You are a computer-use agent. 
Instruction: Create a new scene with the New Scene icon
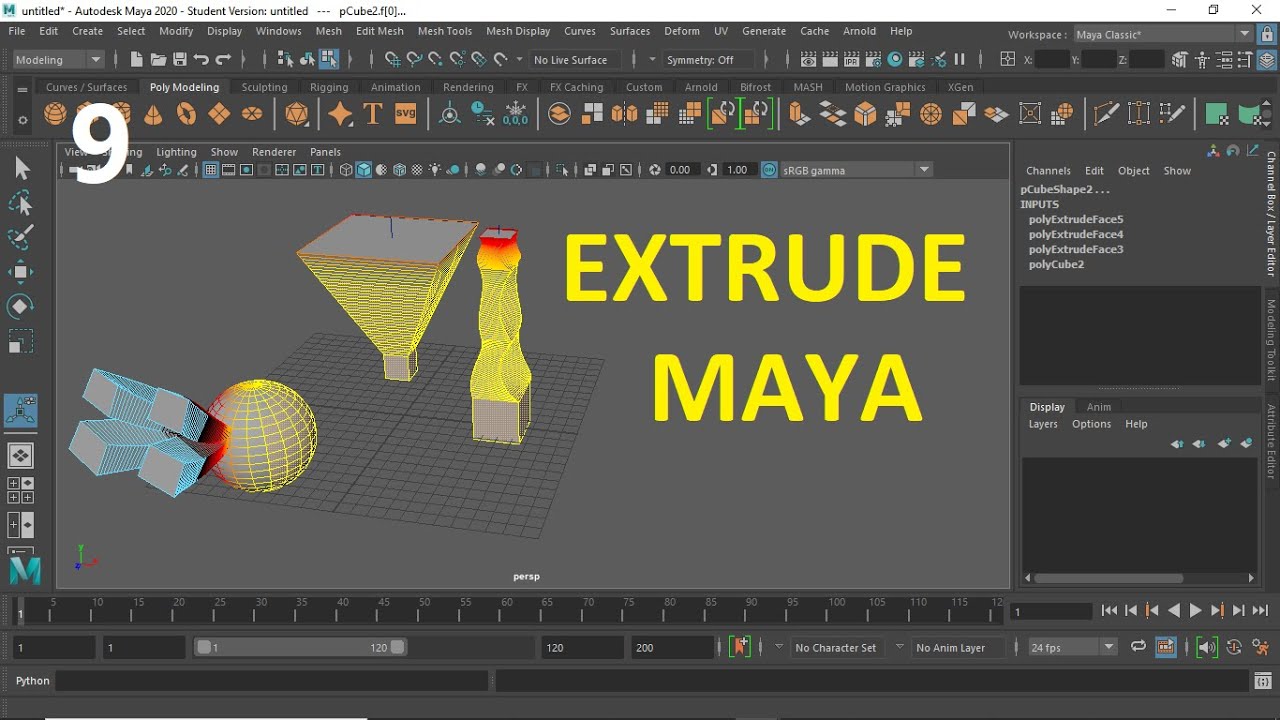click(x=137, y=60)
